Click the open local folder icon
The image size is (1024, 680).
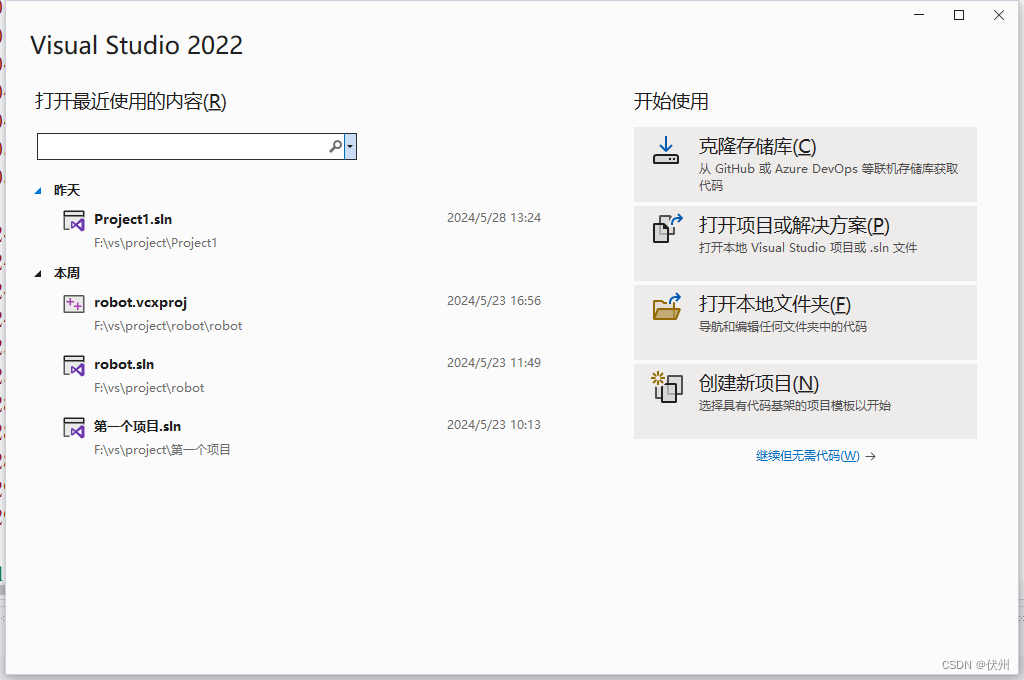click(x=667, y=306)
